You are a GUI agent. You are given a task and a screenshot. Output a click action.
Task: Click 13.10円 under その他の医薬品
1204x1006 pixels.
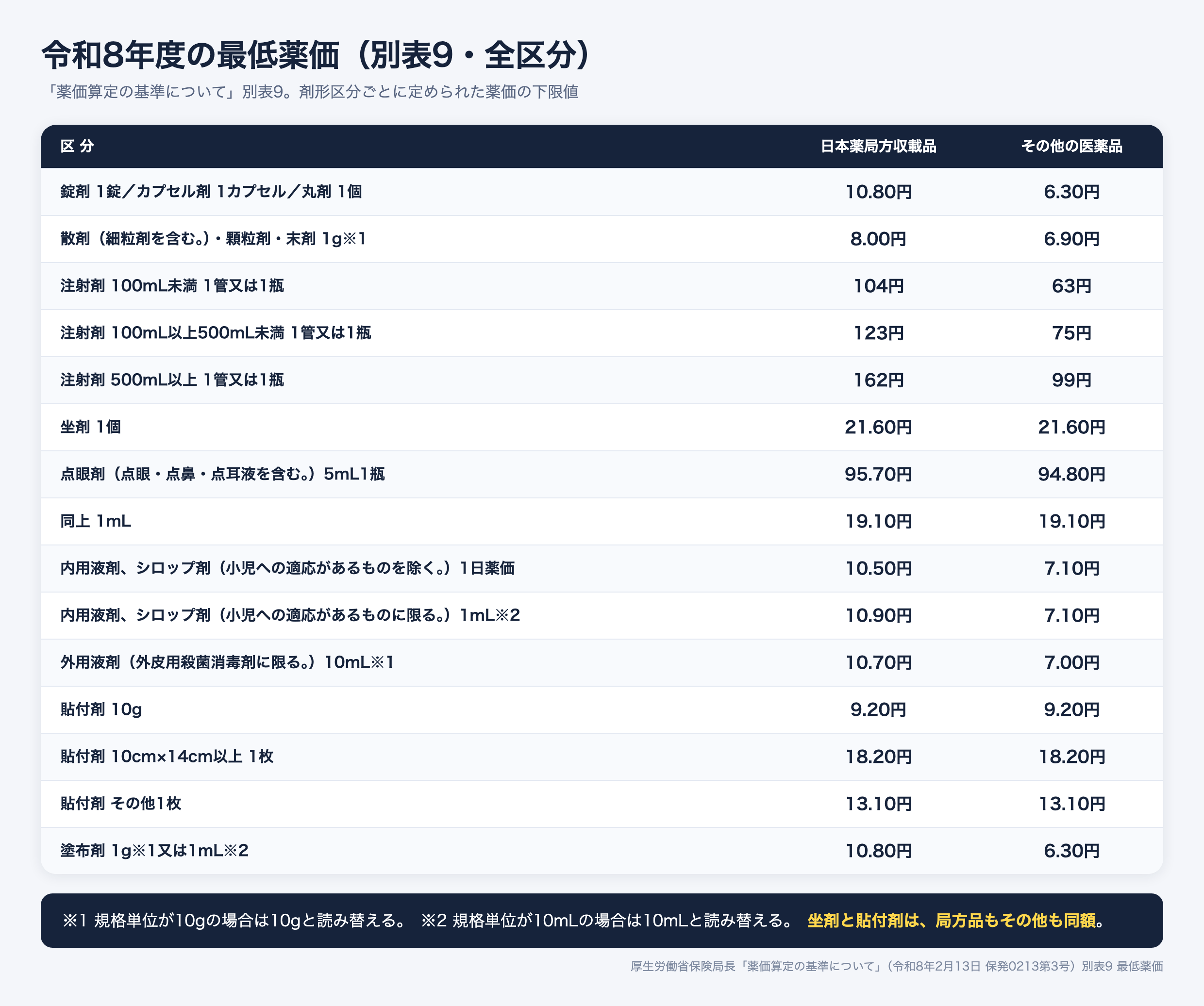(x=1071, y=803)
